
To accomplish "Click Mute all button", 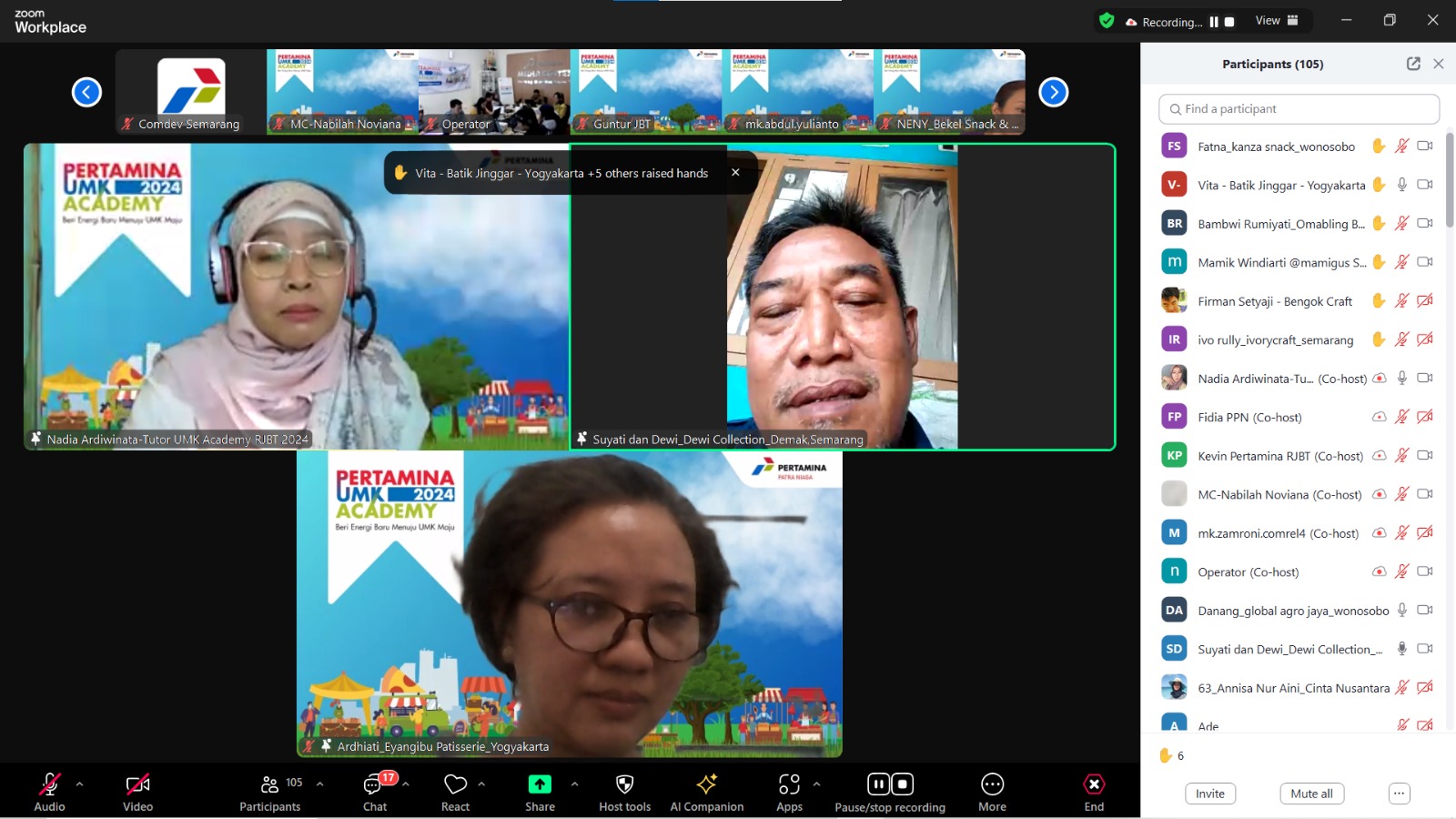I will 1311,794.
